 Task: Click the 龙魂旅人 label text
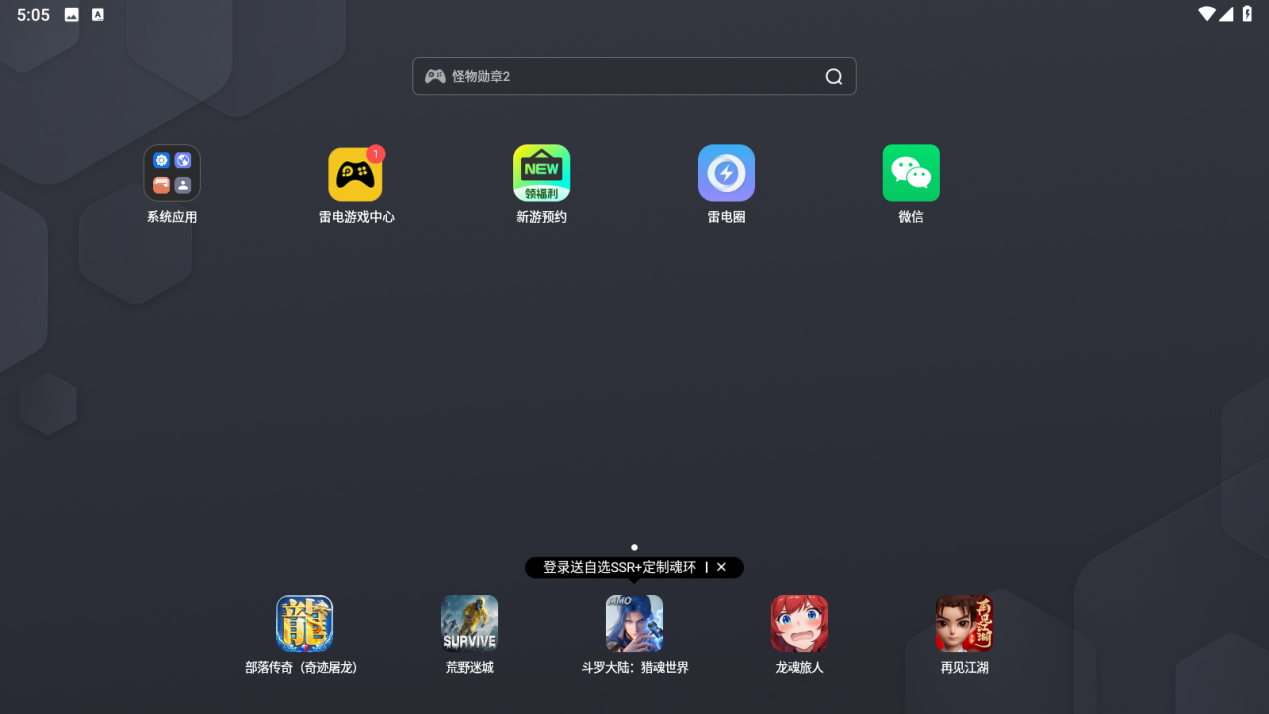[799, 667]
